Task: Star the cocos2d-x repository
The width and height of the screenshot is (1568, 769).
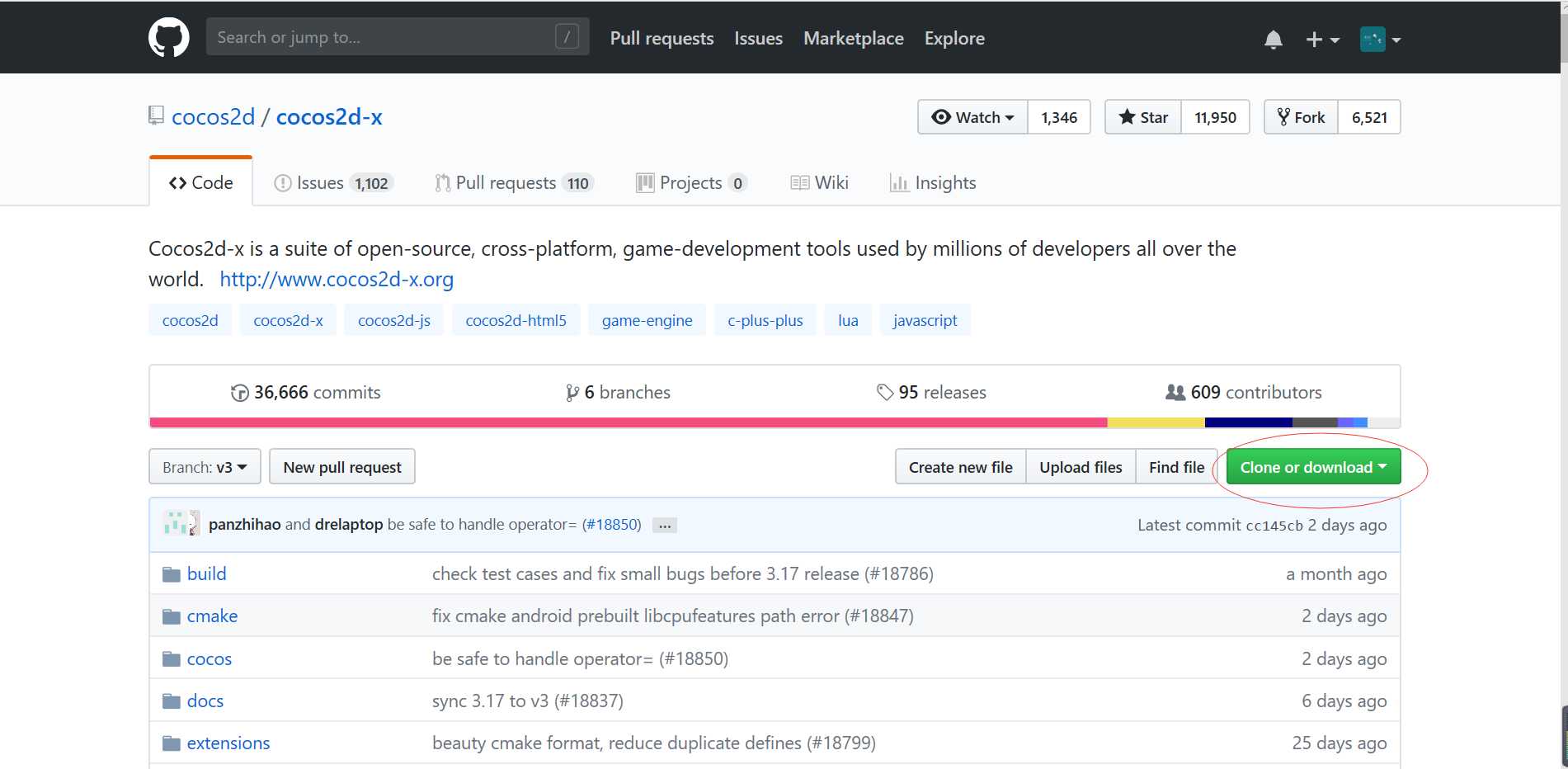Action: [x=1143, y=117]
